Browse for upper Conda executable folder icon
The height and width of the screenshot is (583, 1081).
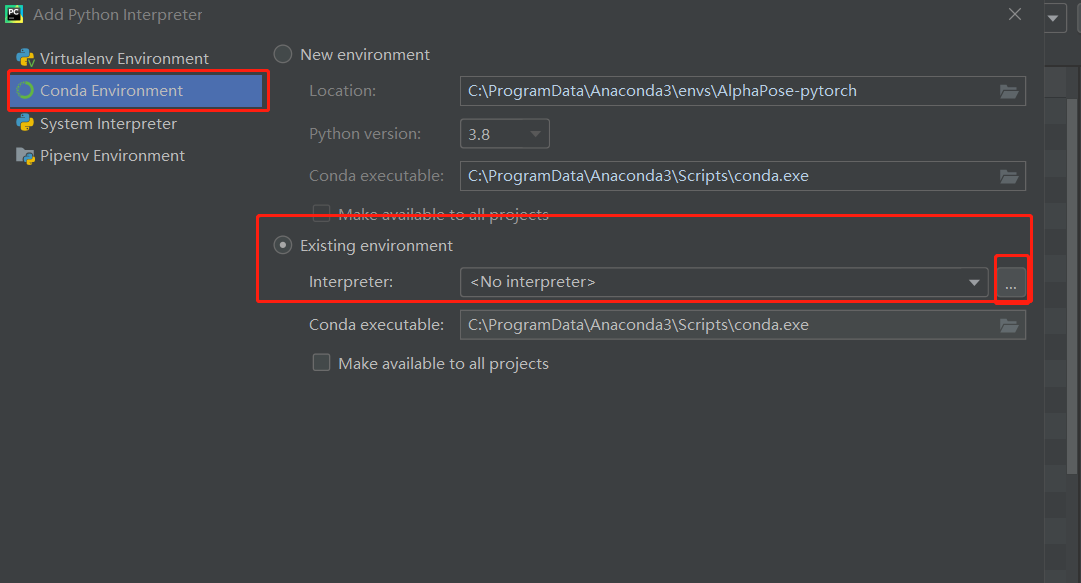(1009, 177)
